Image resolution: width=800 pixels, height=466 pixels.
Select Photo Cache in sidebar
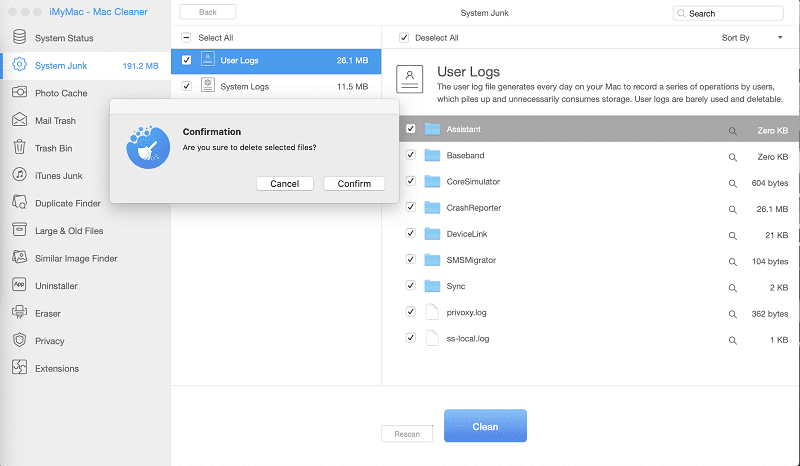[x=85, y=93]
